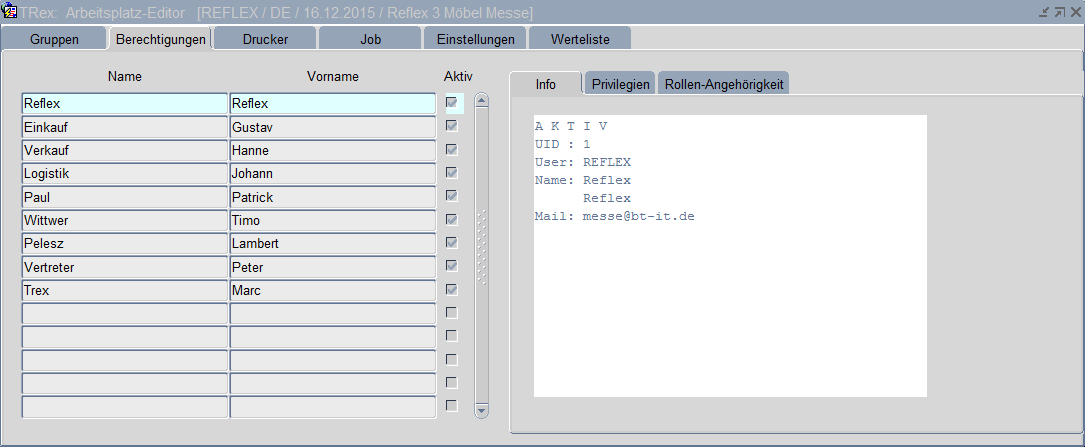
Task: Toggle the Aktiv checkbox for Einkauf Gustav
Action: click(x=452, y=126)
